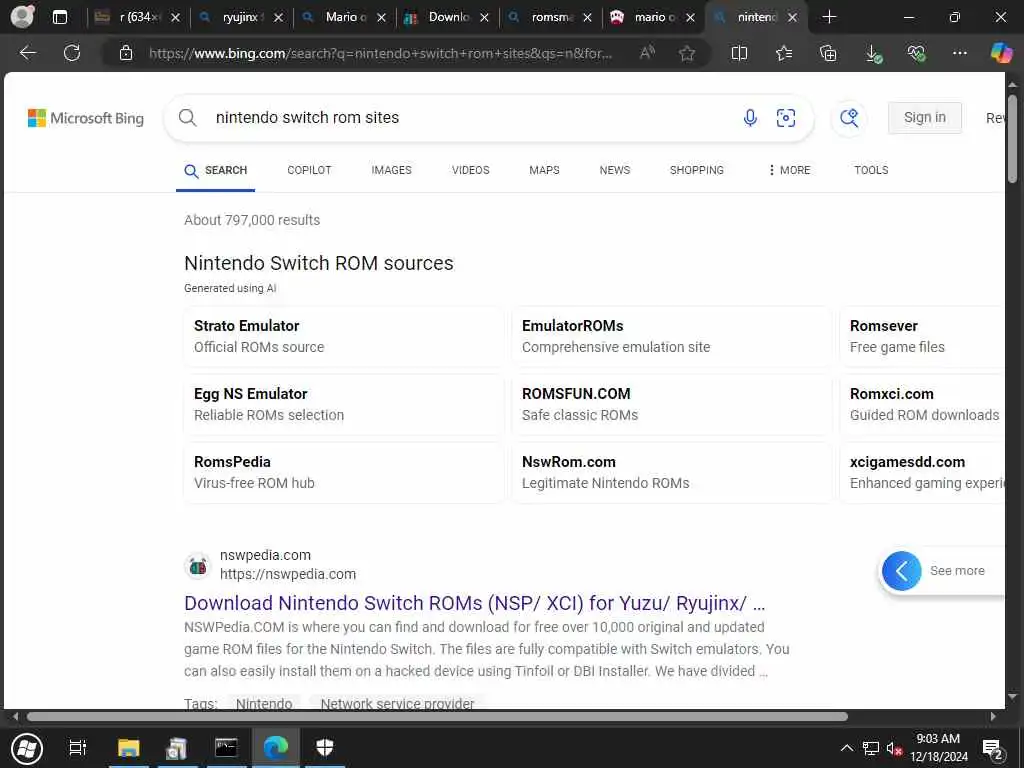The width and height of the screenshot is (1024, 768).
Task: Click the vertical scrollbar thumb
Action: point(1012,138)
